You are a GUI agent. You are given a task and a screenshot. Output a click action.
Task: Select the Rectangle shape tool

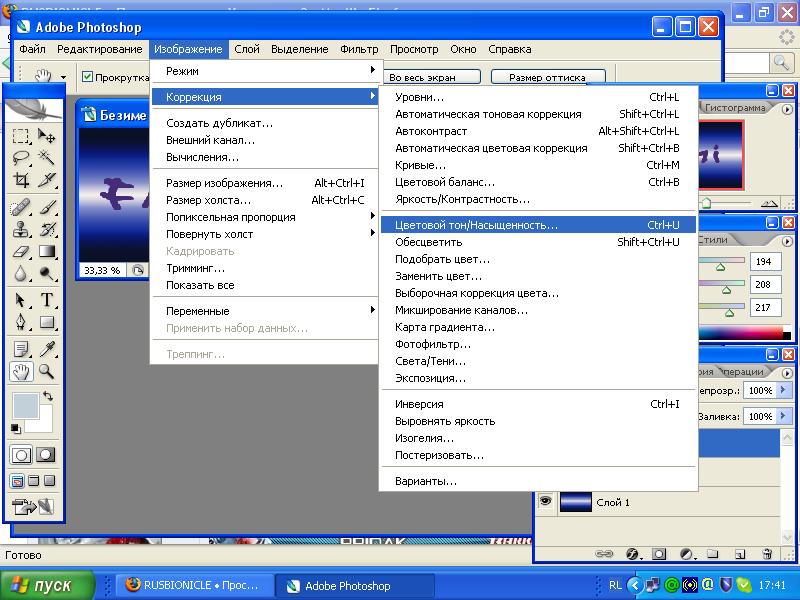click(46, 322)
